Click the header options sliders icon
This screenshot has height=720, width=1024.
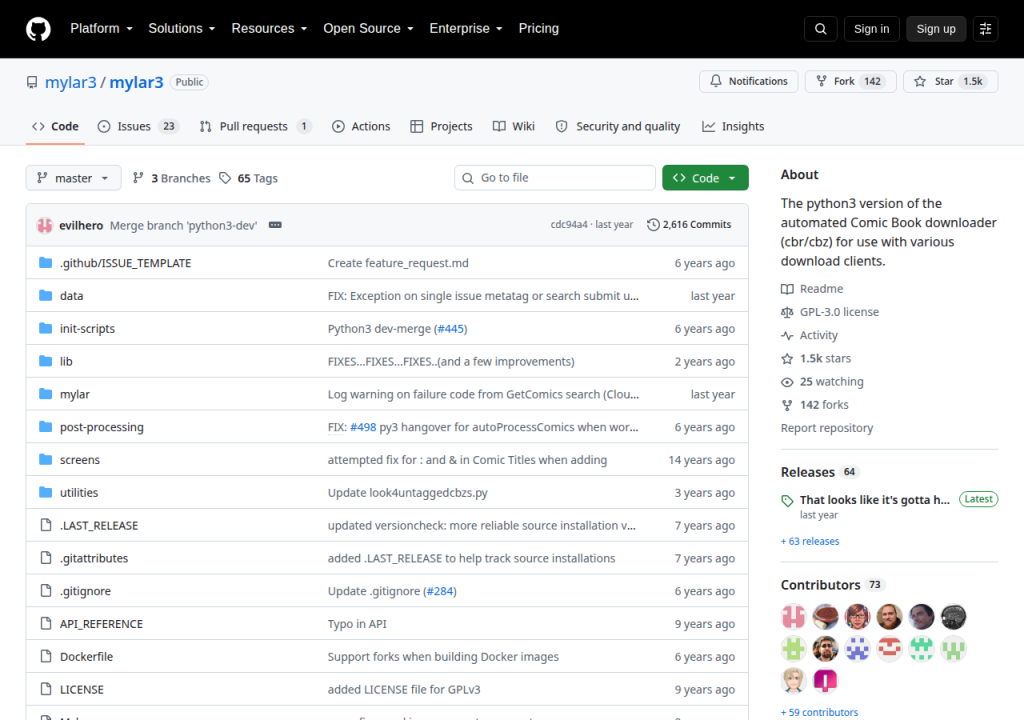(x=985, y=29)
